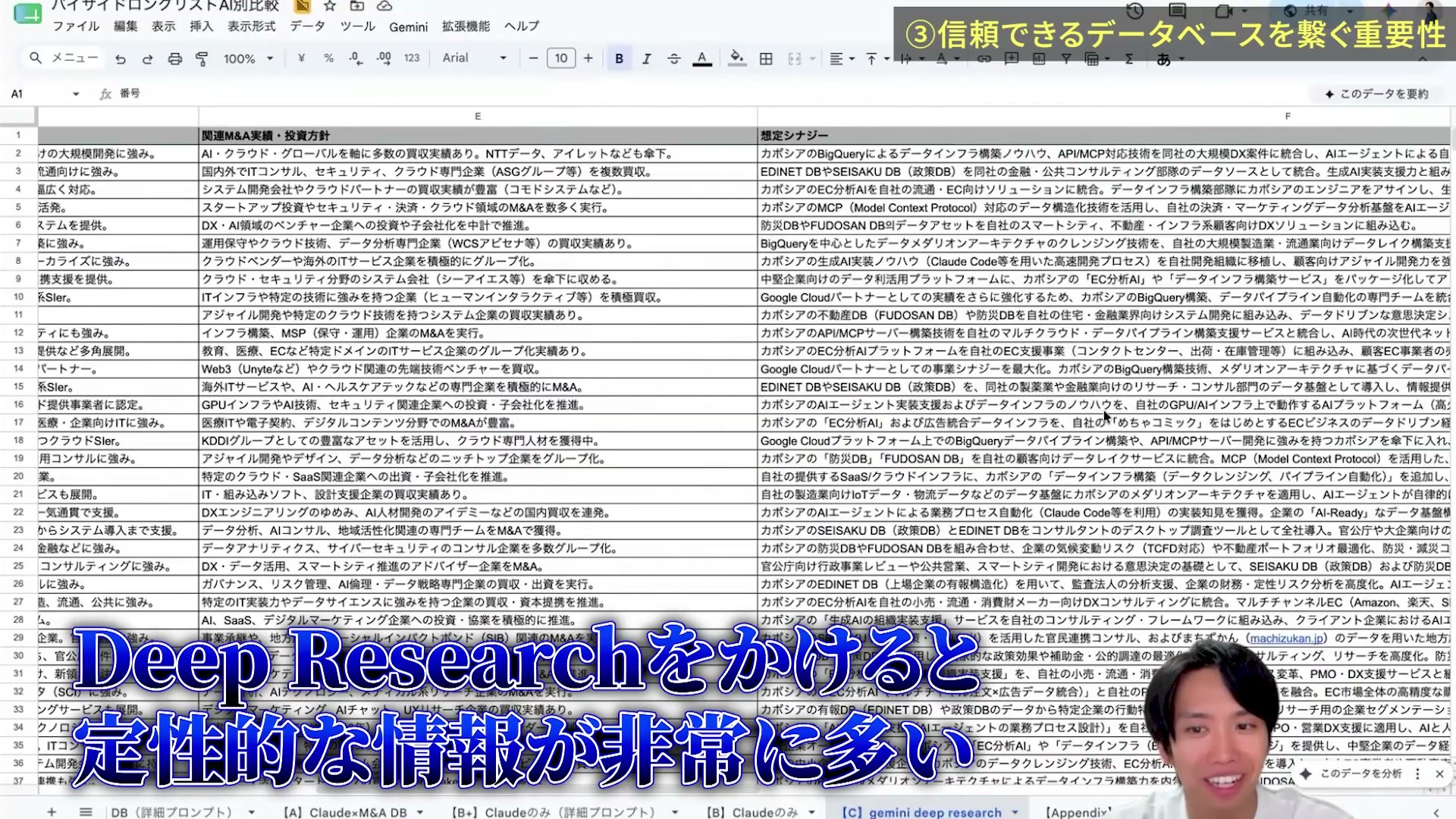Open the vertical align menu
This screenshot has height=819, width=1456.
tap(877, 58)
